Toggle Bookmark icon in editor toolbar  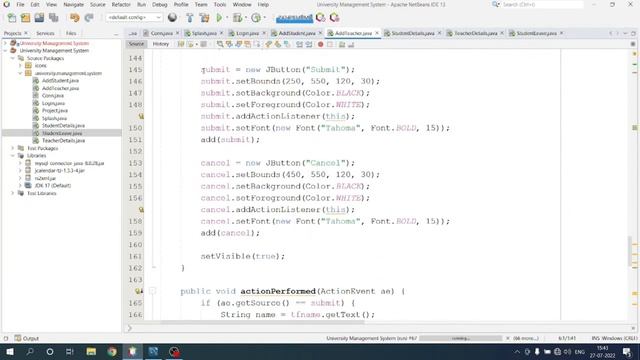pyautogui.click(x=287, y=44)
